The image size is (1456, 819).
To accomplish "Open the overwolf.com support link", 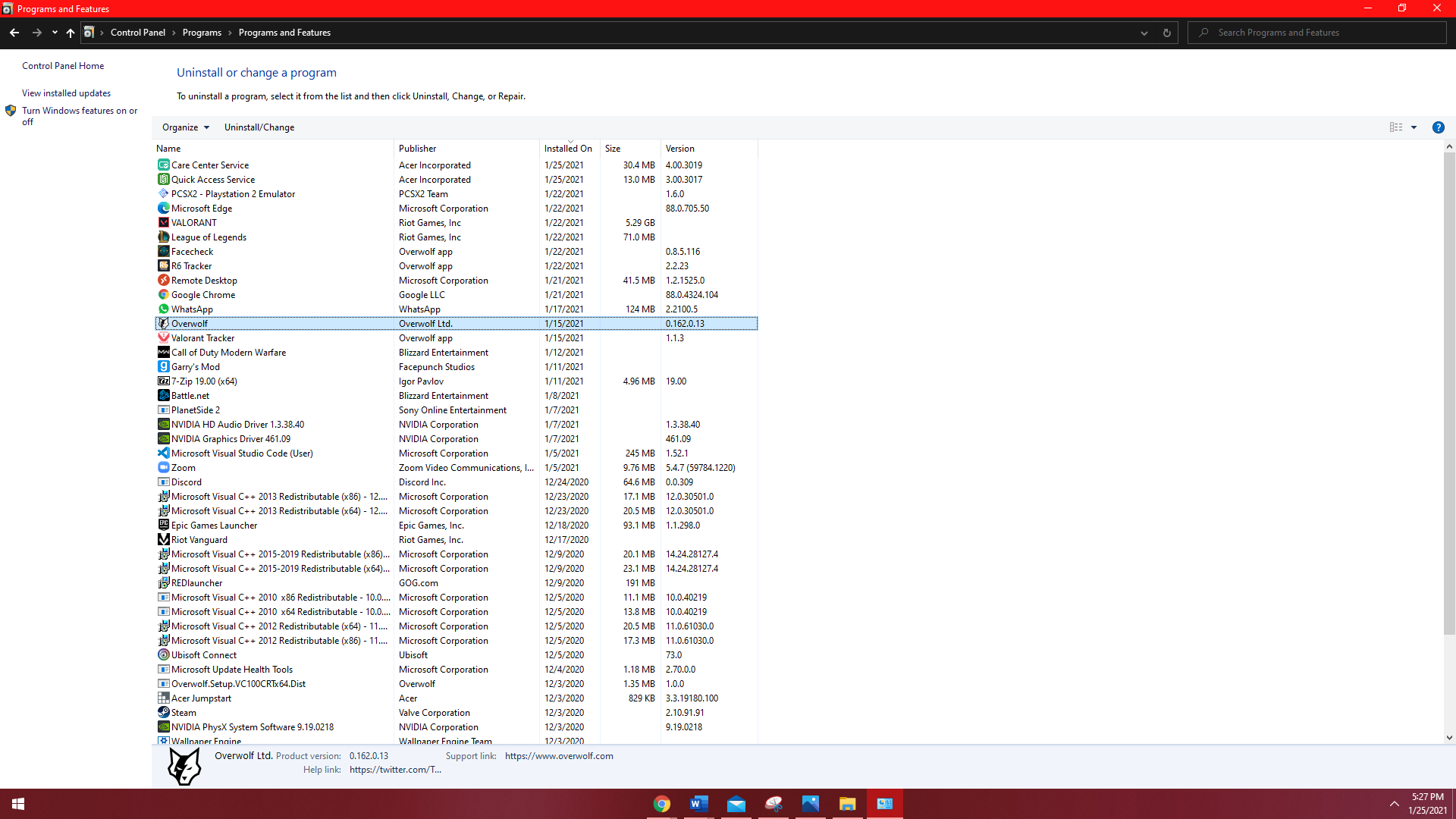I will point(559,756).
